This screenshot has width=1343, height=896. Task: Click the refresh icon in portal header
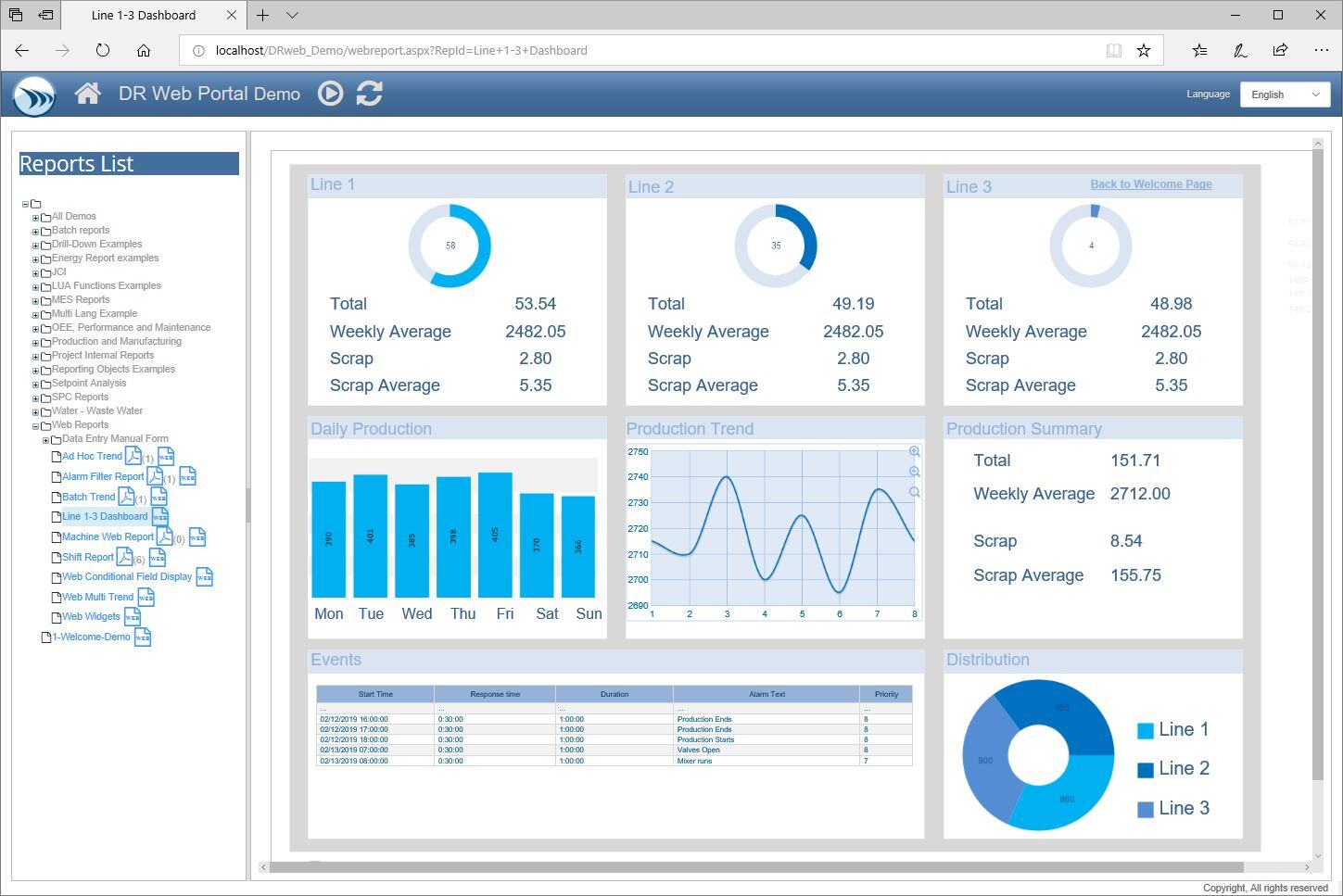[369, 94]
